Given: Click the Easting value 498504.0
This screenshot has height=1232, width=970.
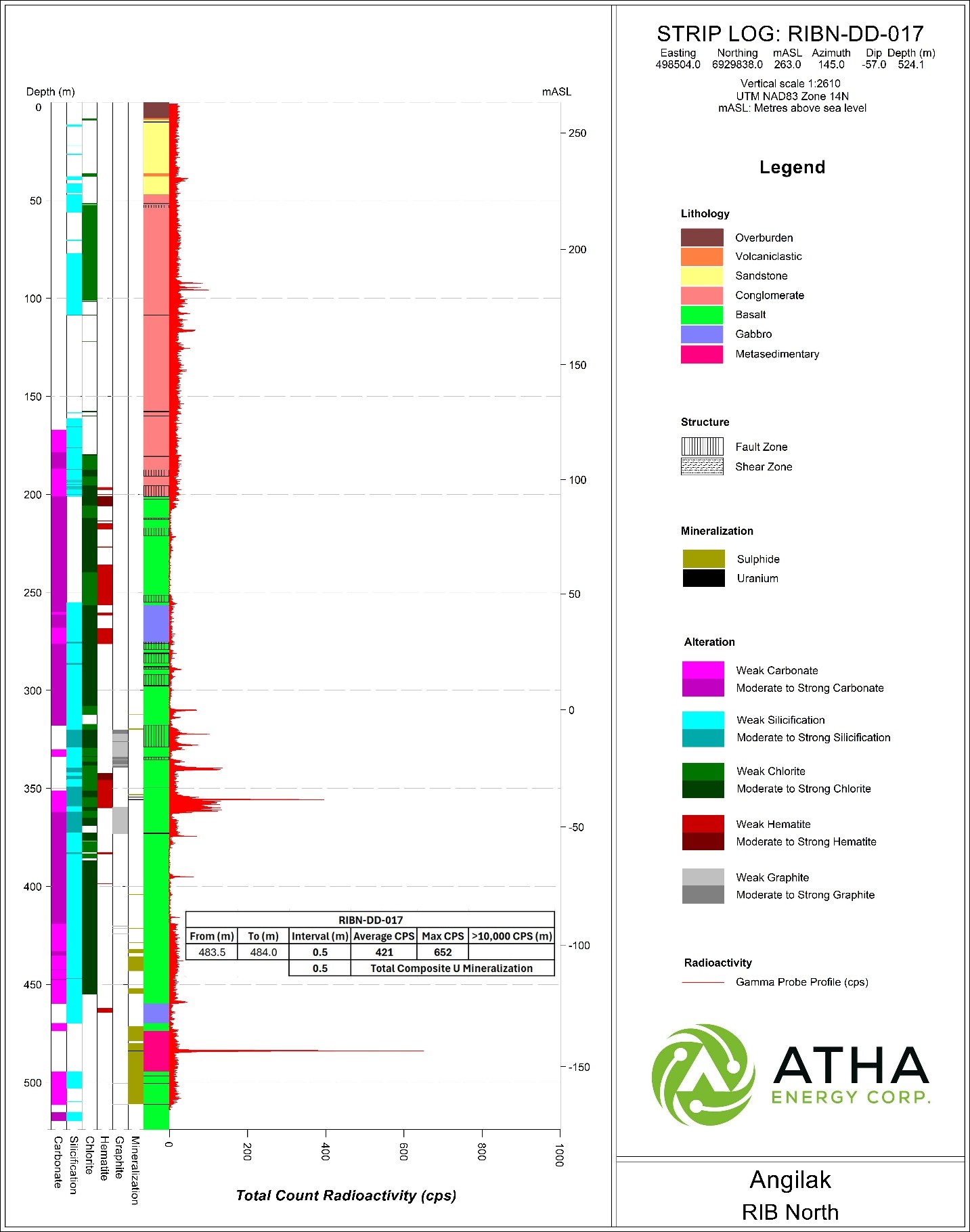Looking at the screenshot, I should (678, 65).
